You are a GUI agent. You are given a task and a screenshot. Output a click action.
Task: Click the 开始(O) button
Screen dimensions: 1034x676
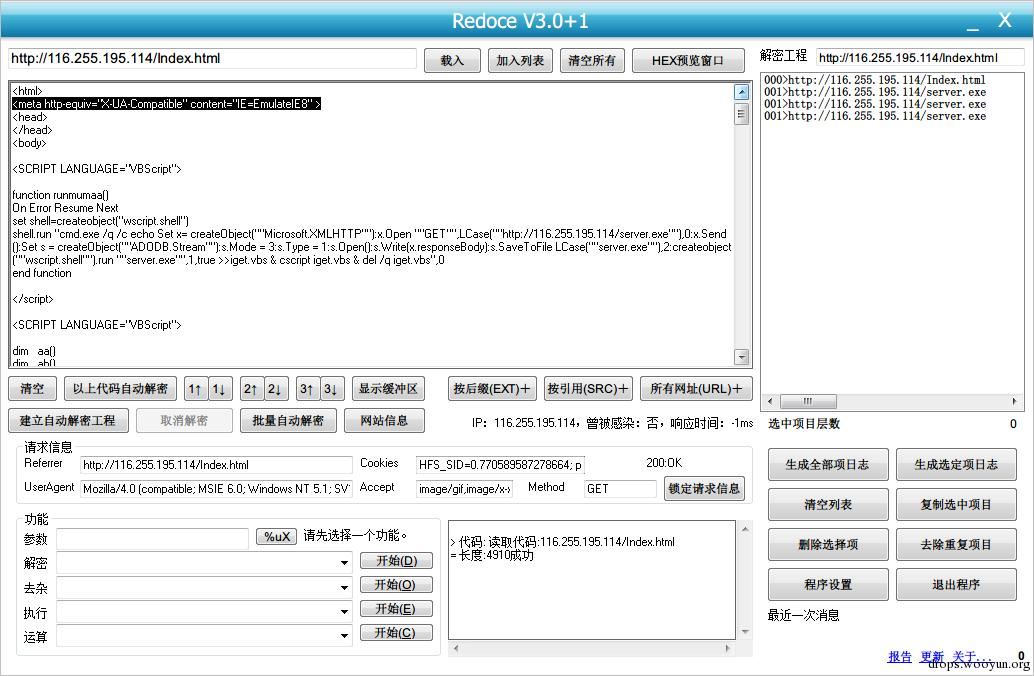(x=396, y=584)
